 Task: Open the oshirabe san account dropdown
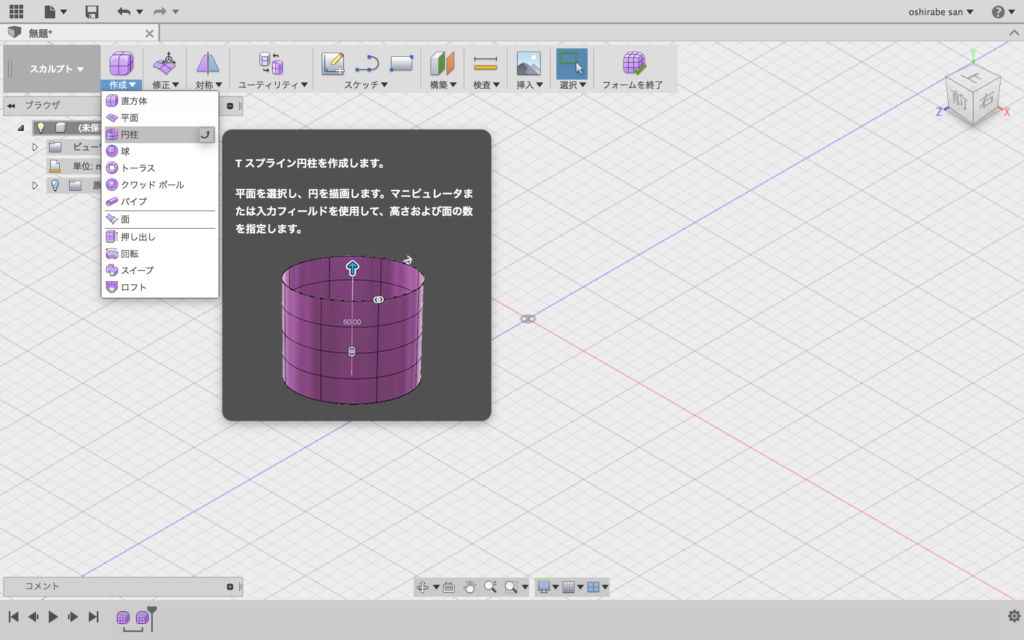(940, 12)
